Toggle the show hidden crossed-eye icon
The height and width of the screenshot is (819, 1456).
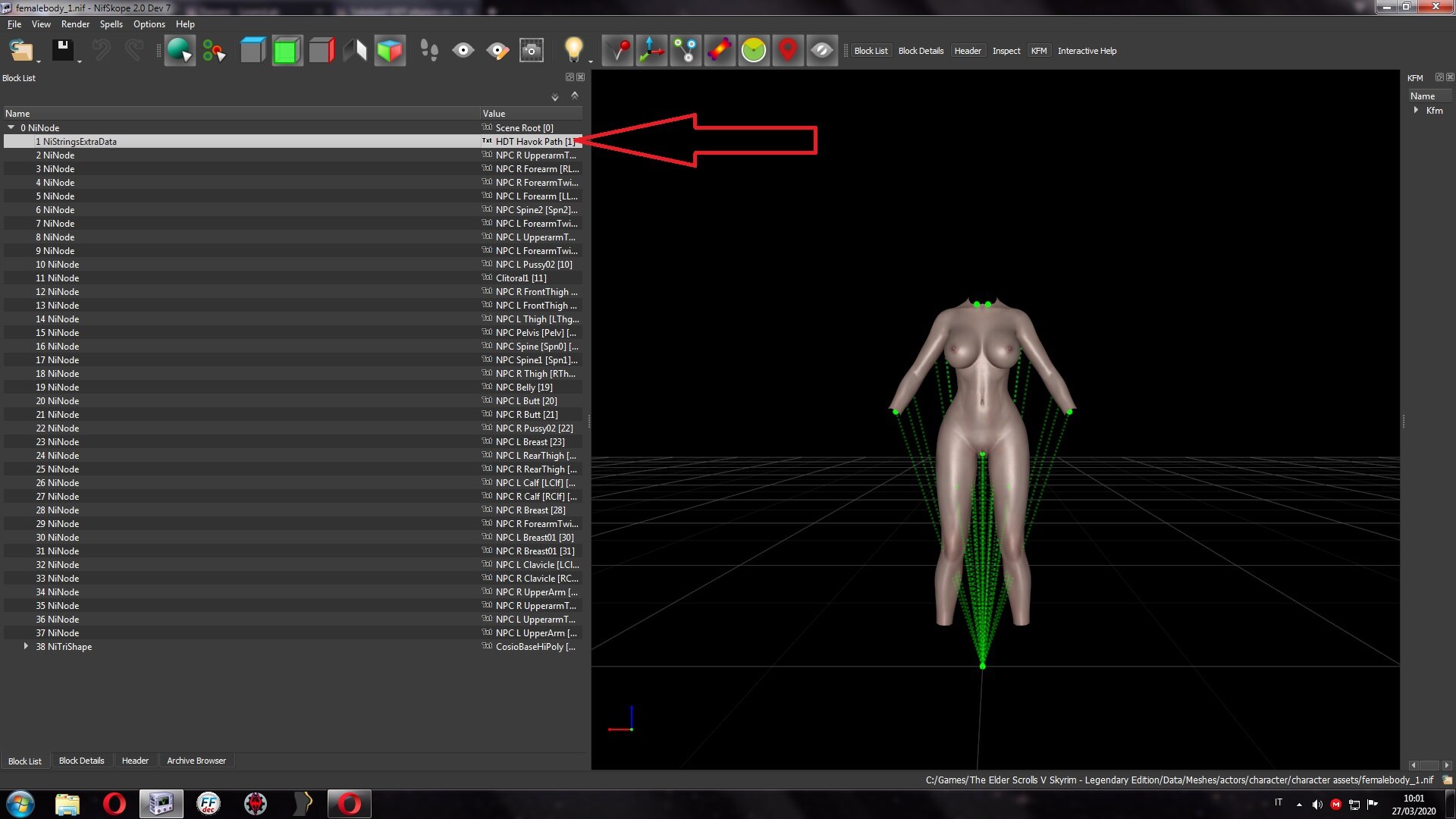click(x=822, y=51)
